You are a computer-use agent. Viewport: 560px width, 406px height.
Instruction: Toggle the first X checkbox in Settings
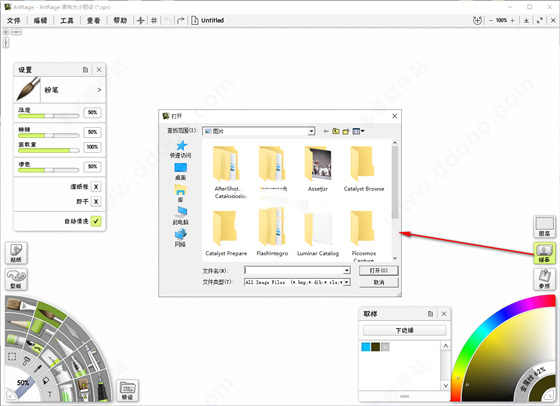(x=96, y=187)
